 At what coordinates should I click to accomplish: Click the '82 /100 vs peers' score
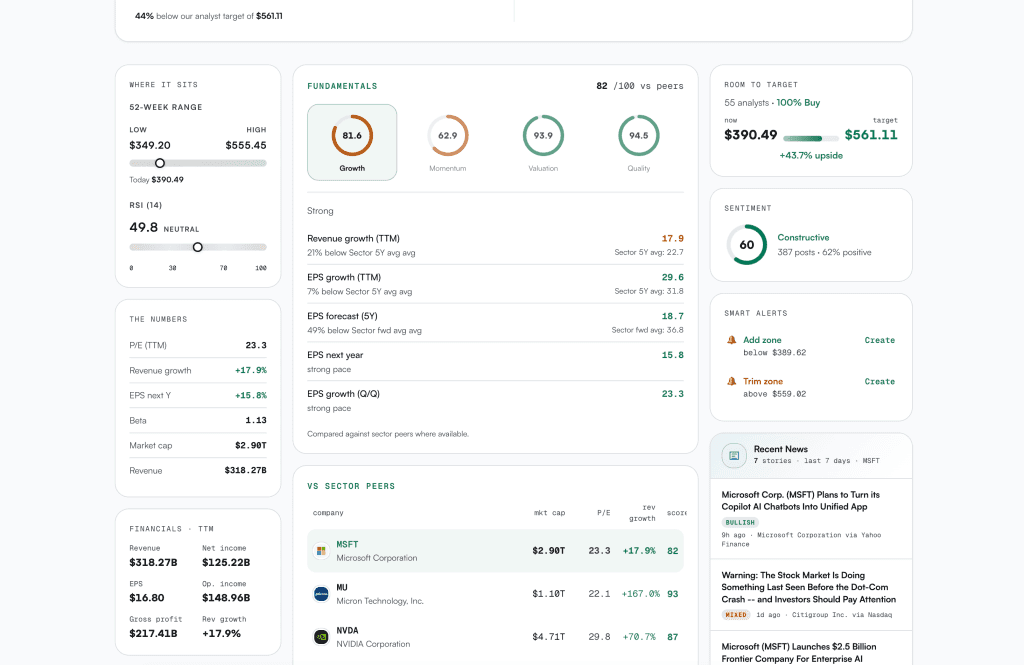click(639, 86)
